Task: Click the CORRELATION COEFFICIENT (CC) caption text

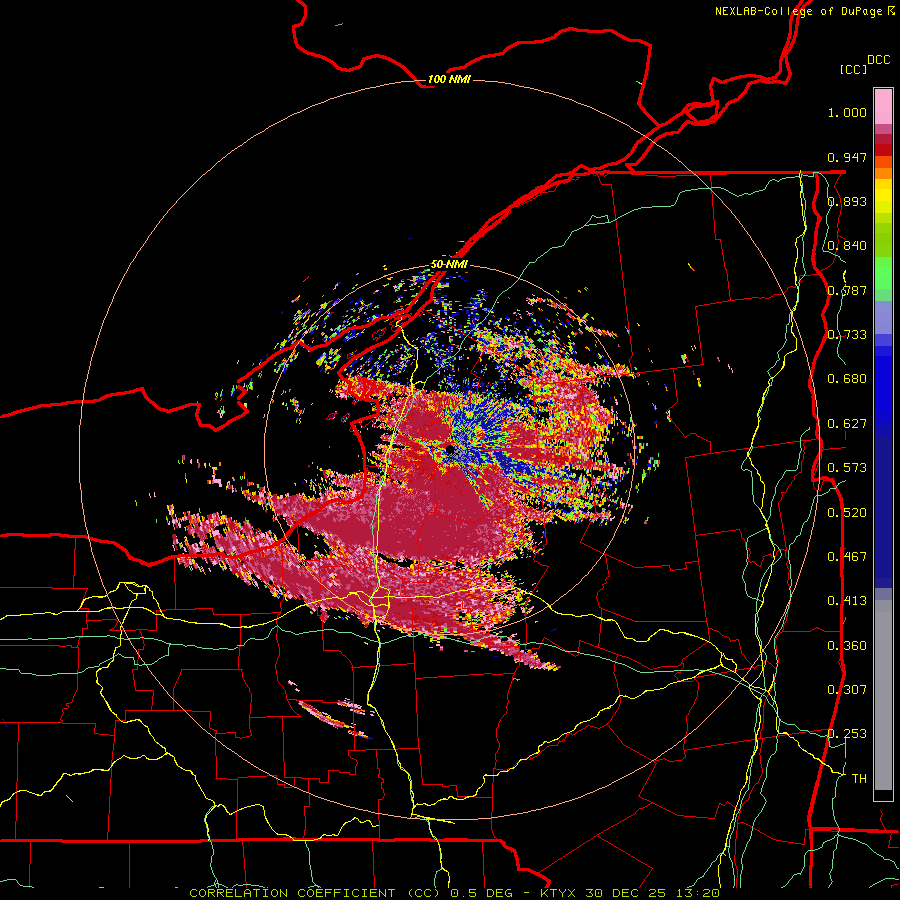Action: click(314, 893)
